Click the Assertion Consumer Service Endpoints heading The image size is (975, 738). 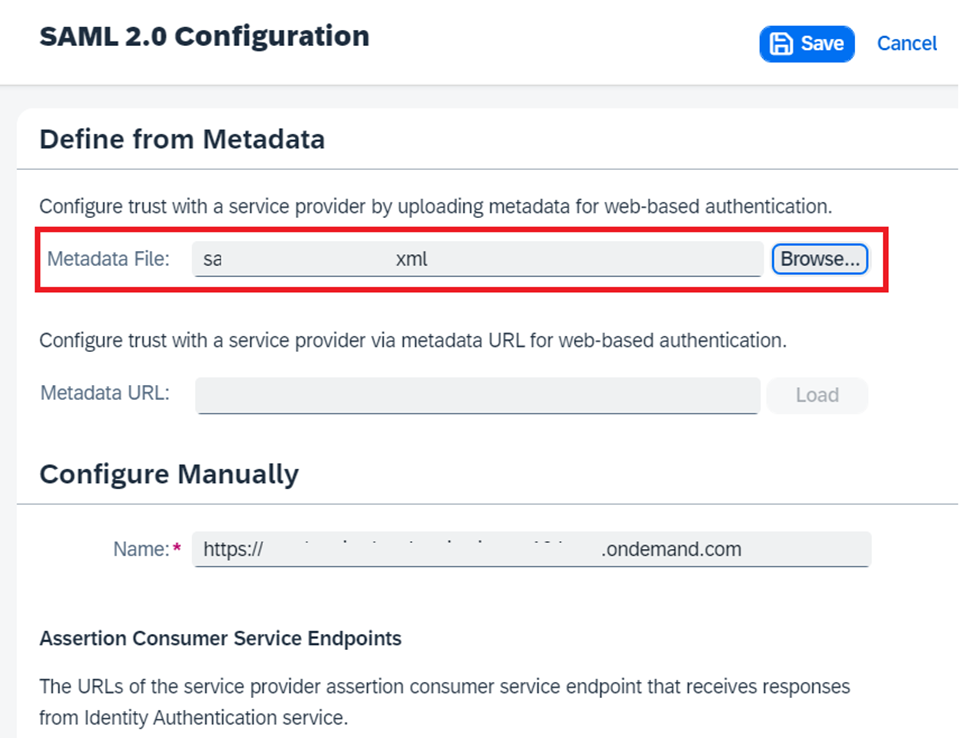point(221,639)
